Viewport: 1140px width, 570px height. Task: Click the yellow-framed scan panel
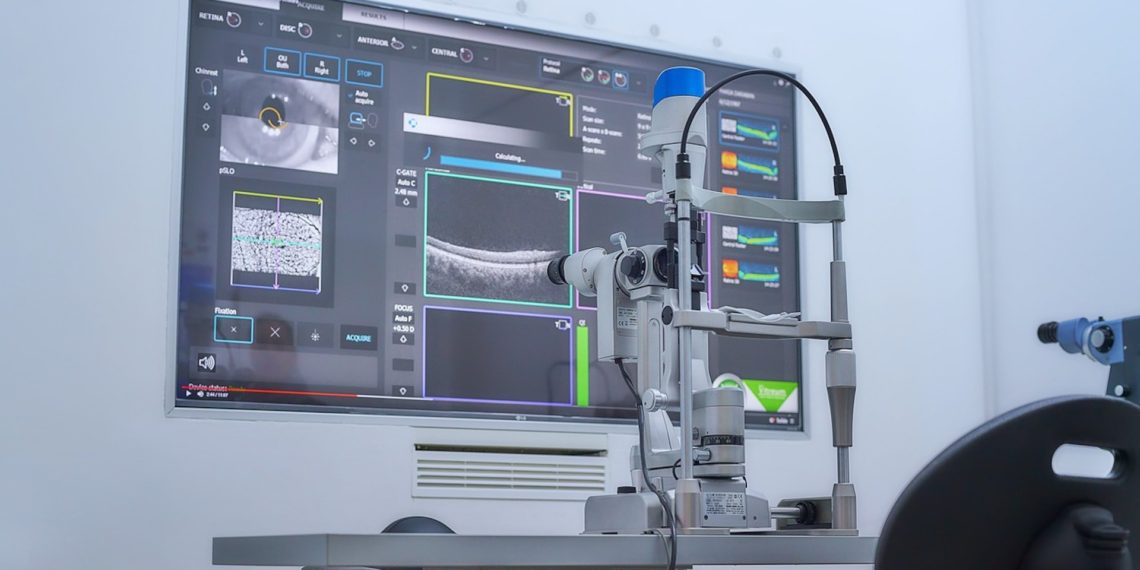click(x=500, y=105)
